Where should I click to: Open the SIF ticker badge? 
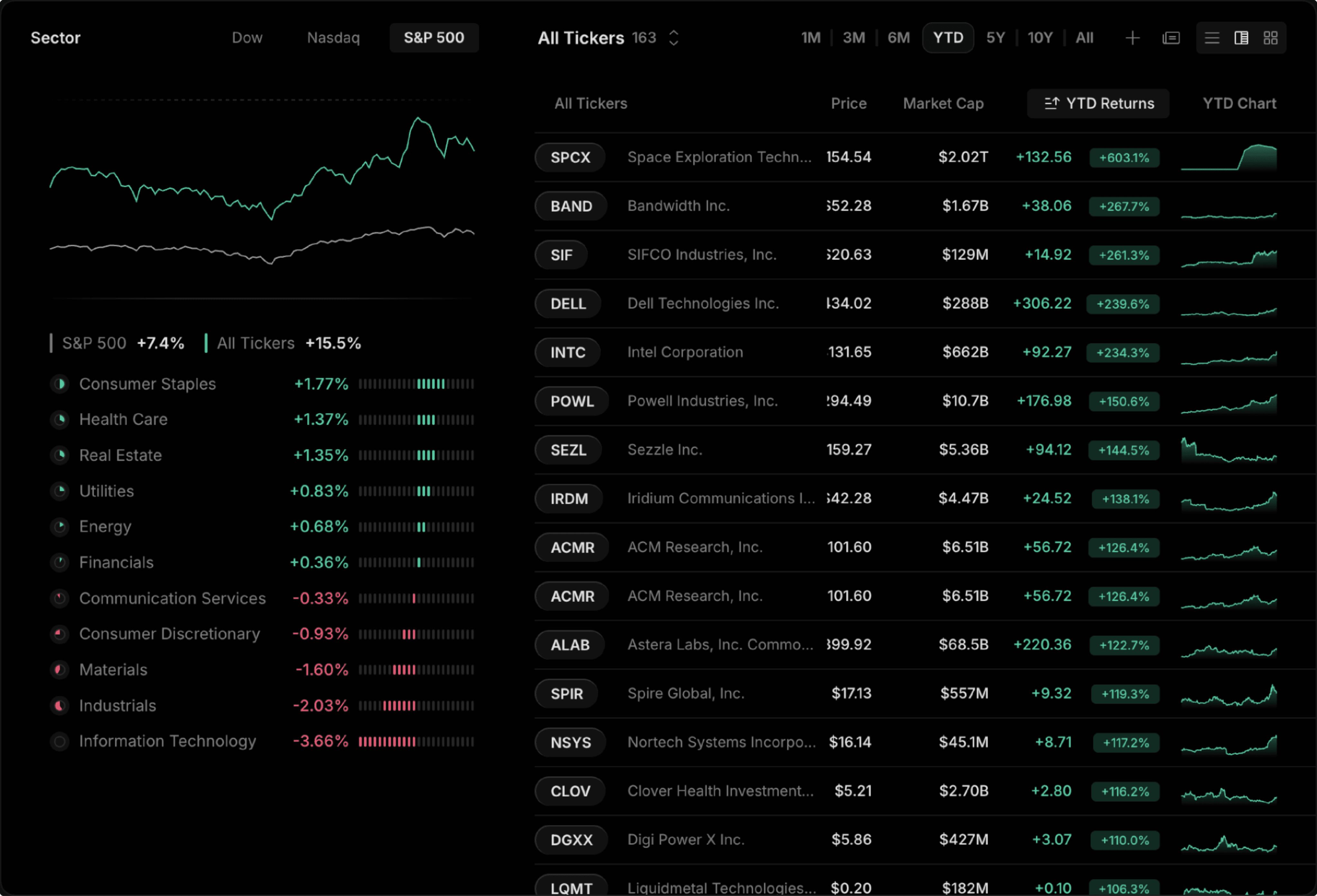(x=561, y=255)
